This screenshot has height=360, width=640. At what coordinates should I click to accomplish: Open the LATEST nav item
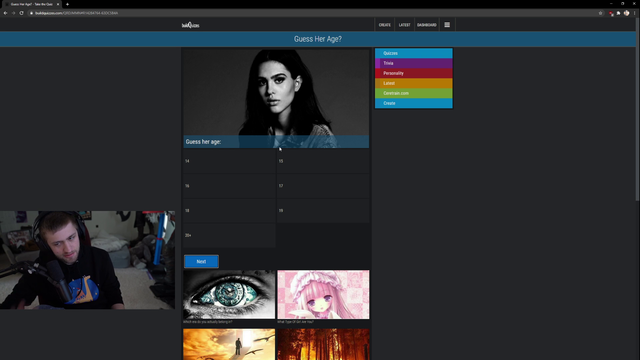[404, 25]
